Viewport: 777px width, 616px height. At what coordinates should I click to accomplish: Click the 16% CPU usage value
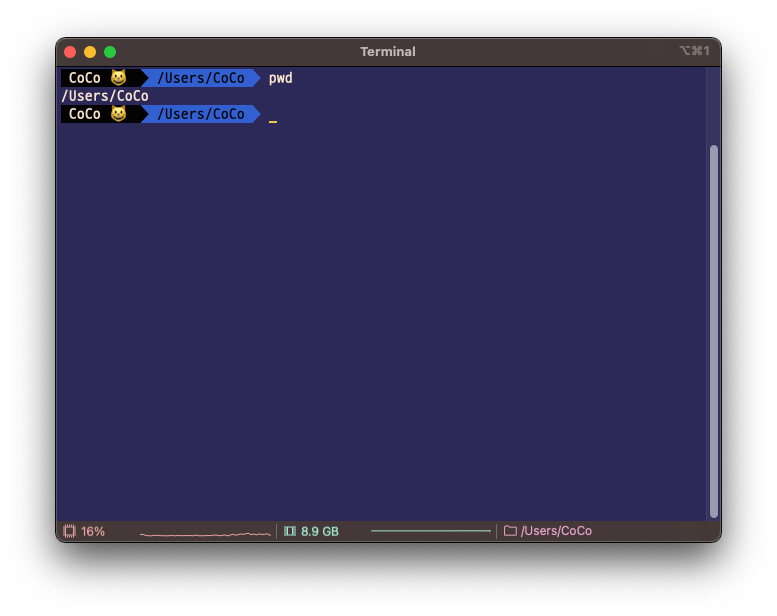(93, 531)
